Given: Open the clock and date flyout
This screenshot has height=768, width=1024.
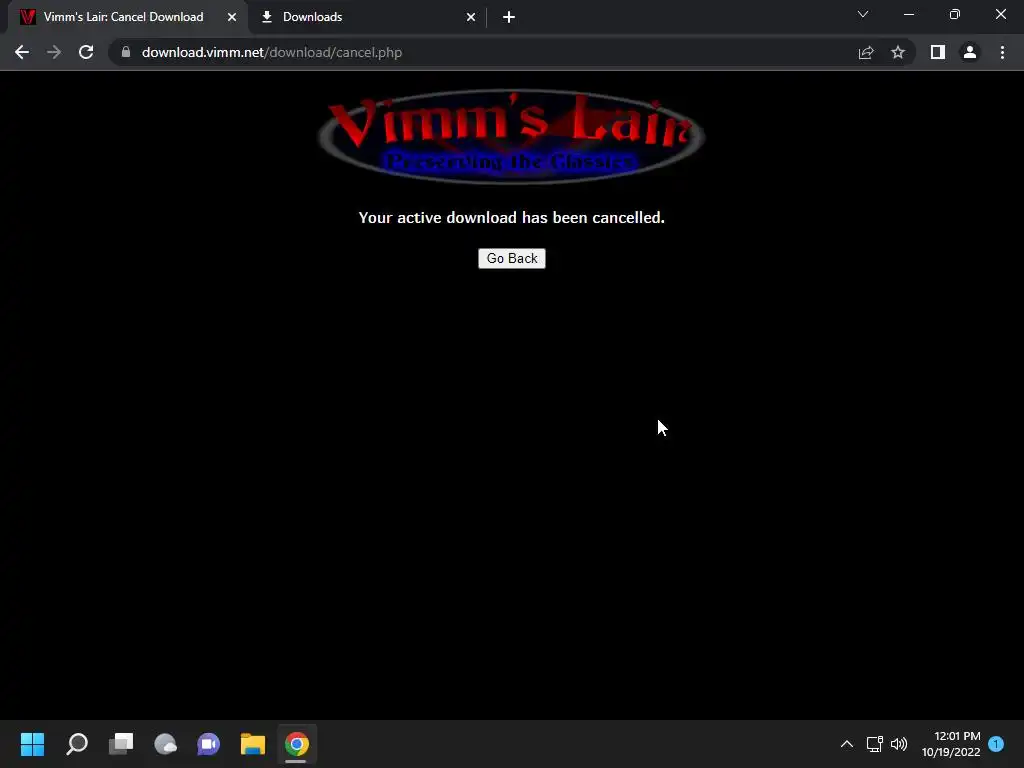Looking at the screenshot, I should pyautogui.click(x=951, y=744).
